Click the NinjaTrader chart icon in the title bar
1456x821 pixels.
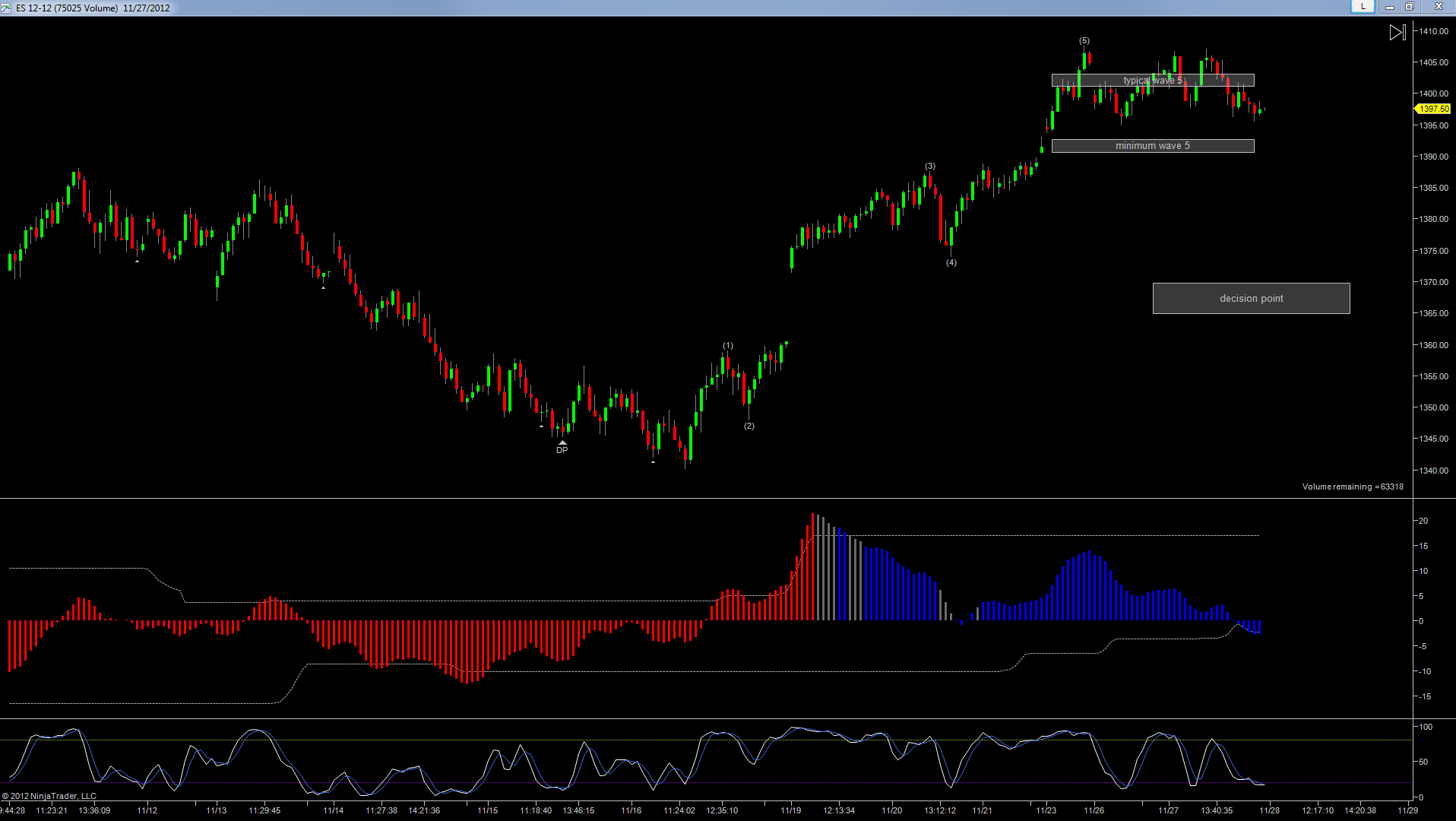coord(6,8)
